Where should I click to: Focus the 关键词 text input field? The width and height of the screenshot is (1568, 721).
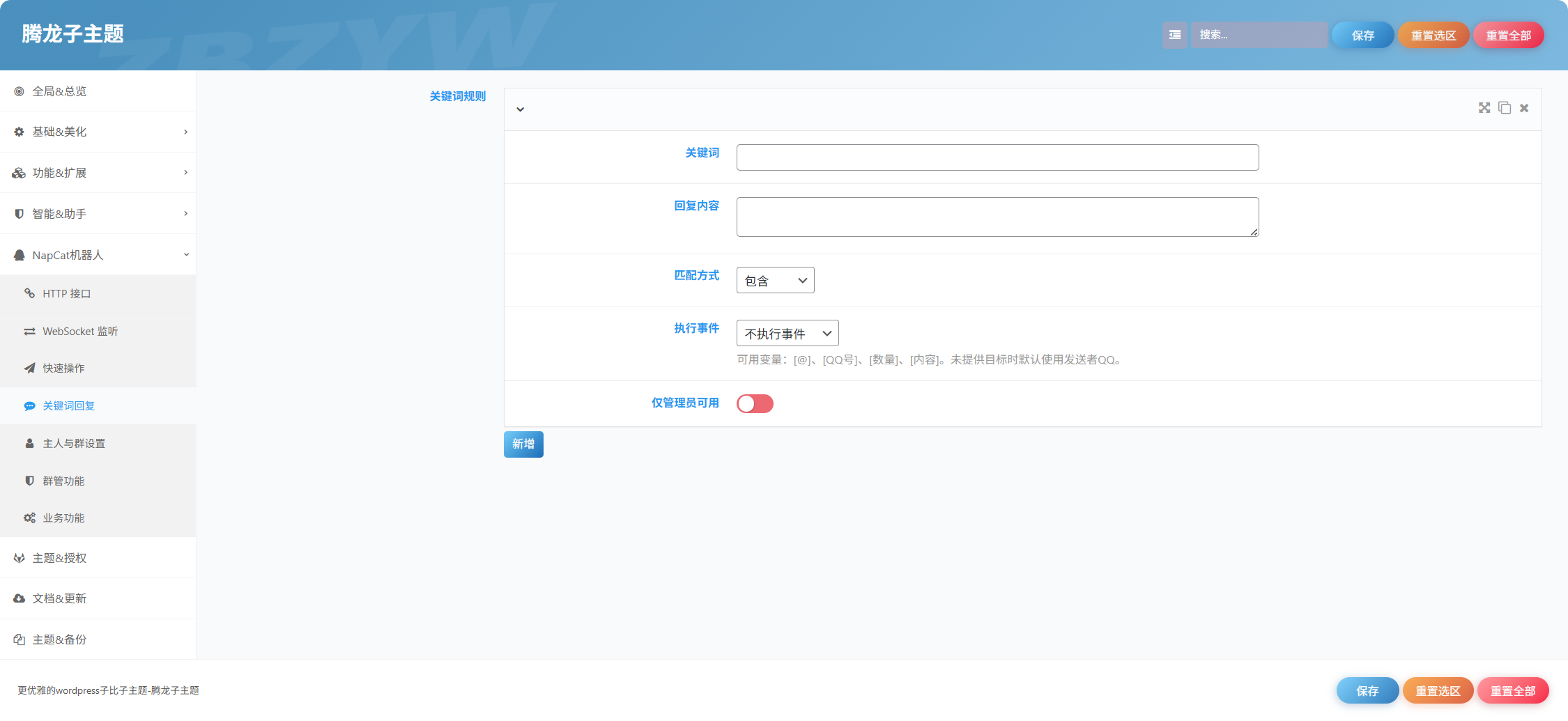coord(997,157)
